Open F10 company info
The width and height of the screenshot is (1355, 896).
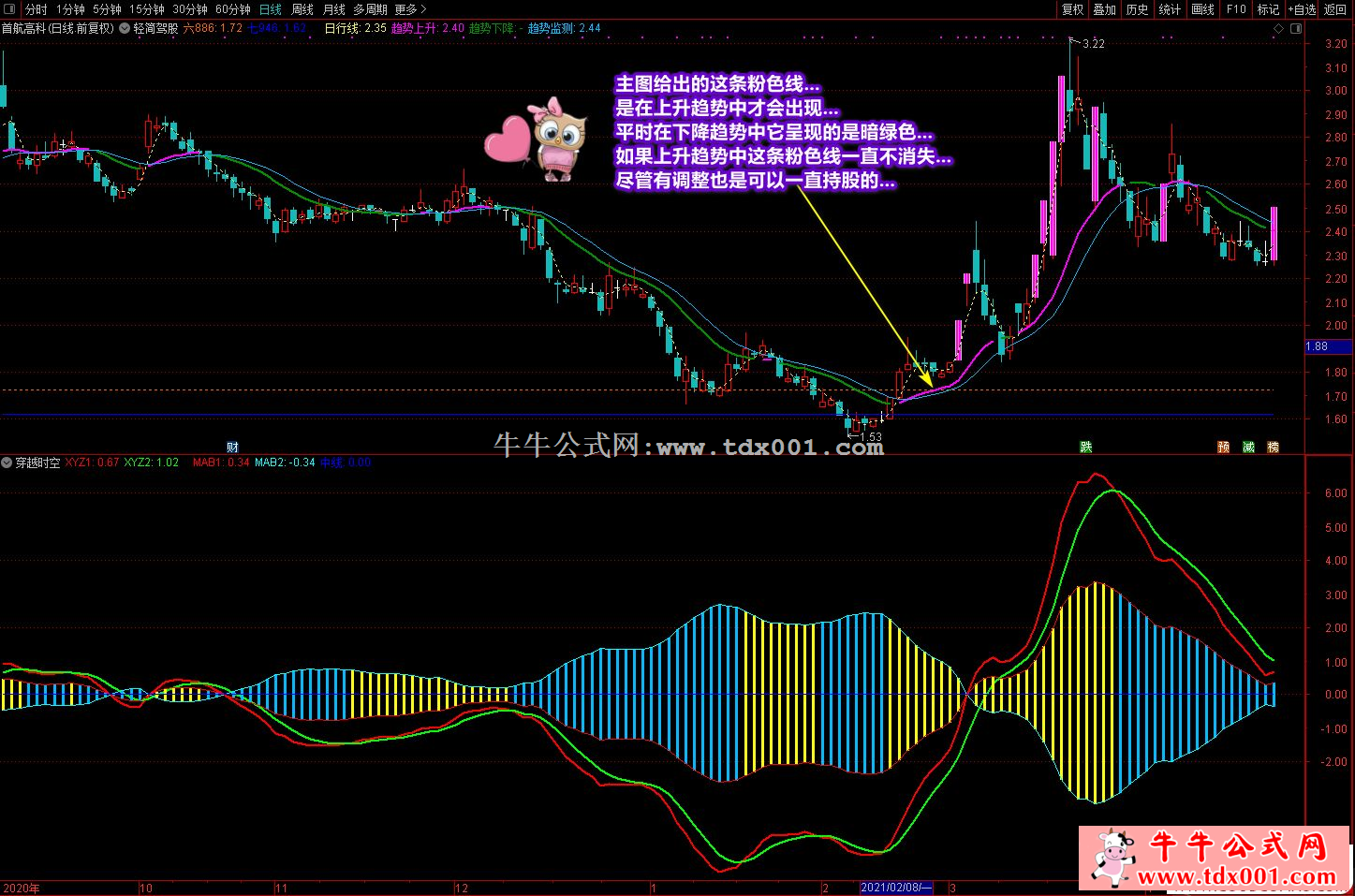click(x=1236, y=9)
